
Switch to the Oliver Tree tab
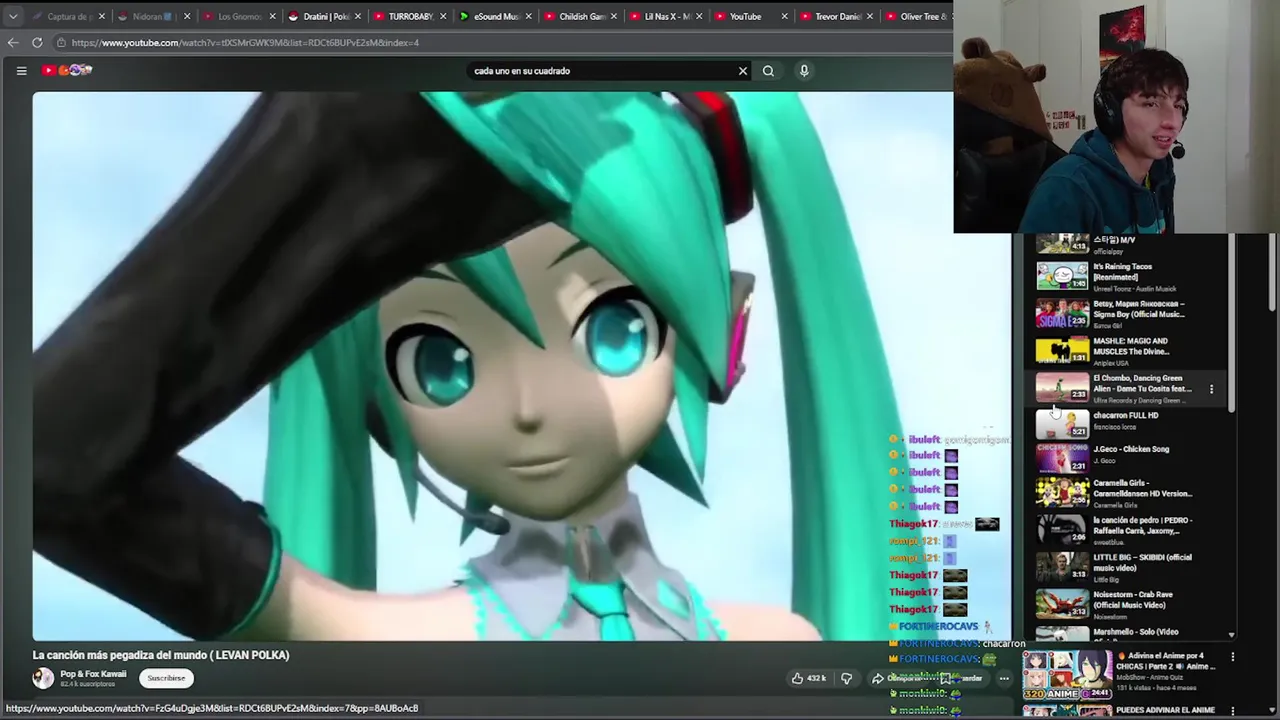918,16
